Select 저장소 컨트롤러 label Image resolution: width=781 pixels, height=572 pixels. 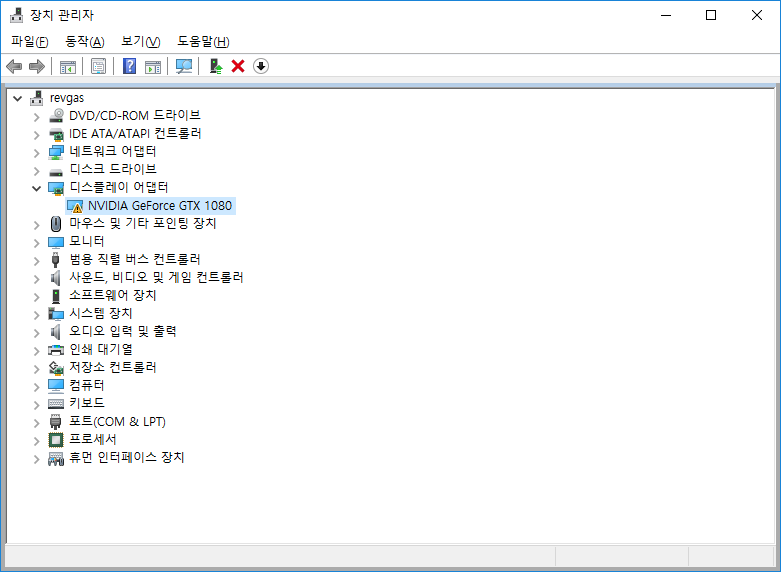tap(113, 367)
